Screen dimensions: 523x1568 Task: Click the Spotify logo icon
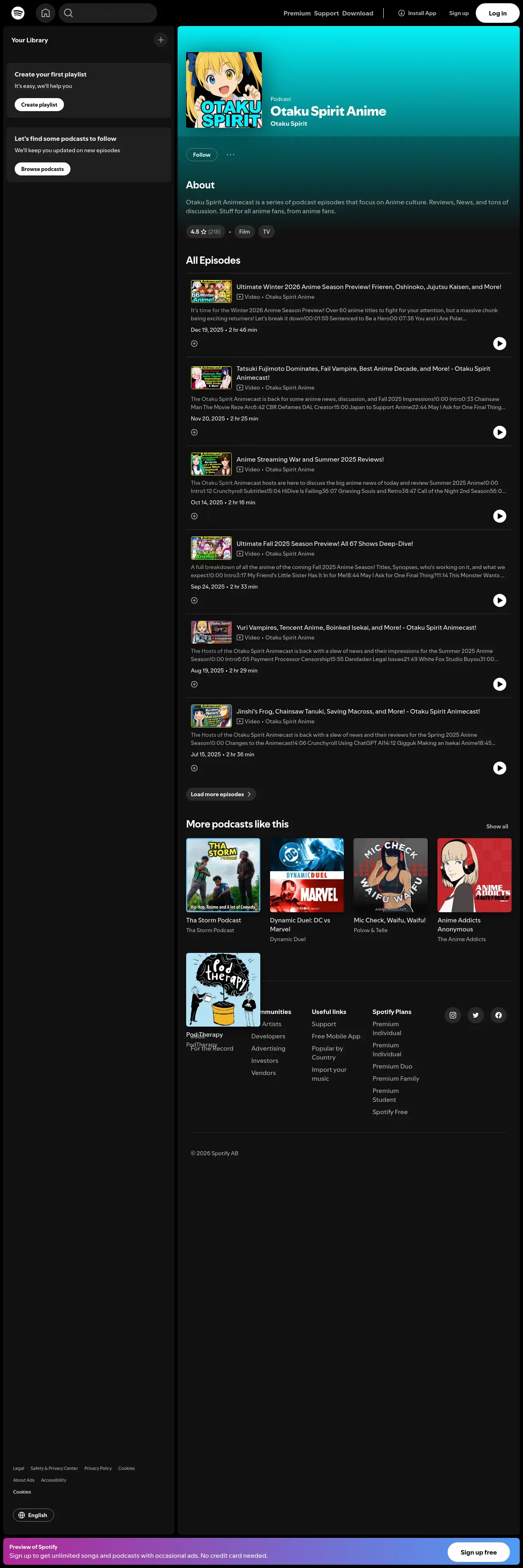pyautogui.click(x=18, y=13)
